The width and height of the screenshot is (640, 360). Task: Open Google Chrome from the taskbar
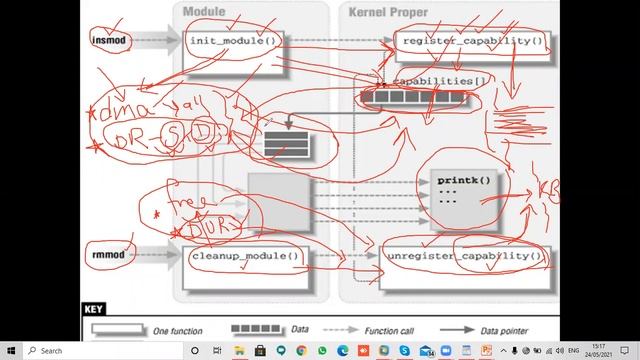302,351
